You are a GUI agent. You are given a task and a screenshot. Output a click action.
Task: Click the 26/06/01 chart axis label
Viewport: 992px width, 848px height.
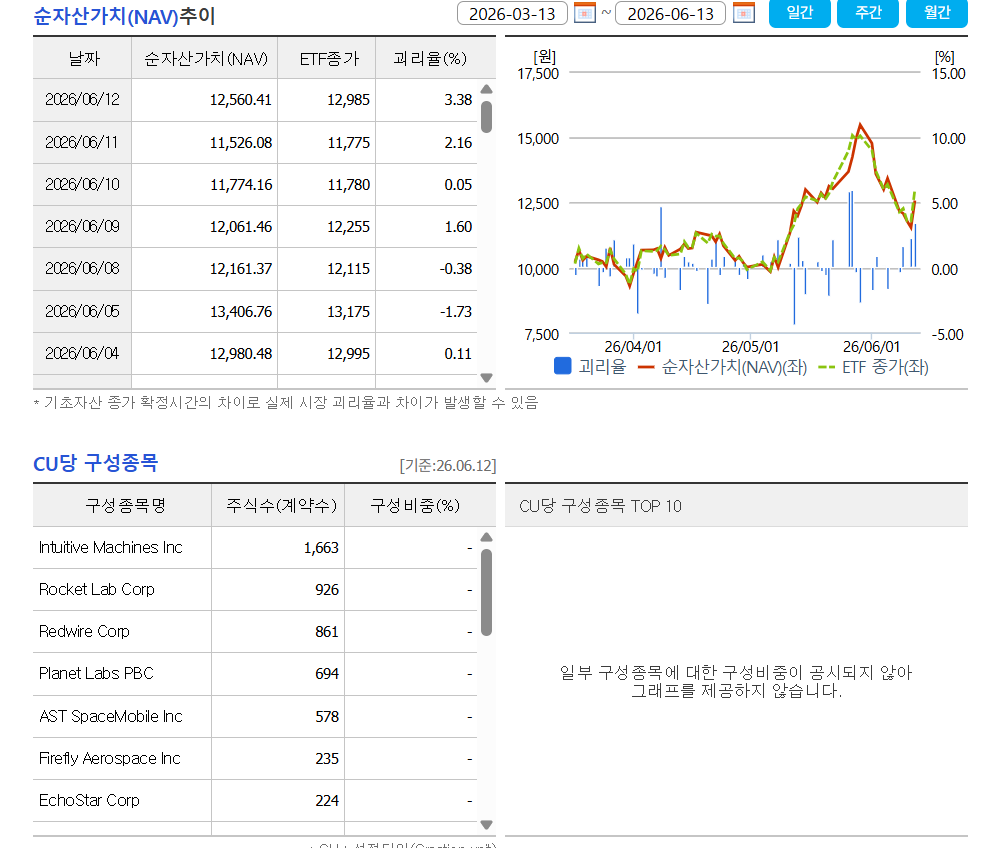871,347
